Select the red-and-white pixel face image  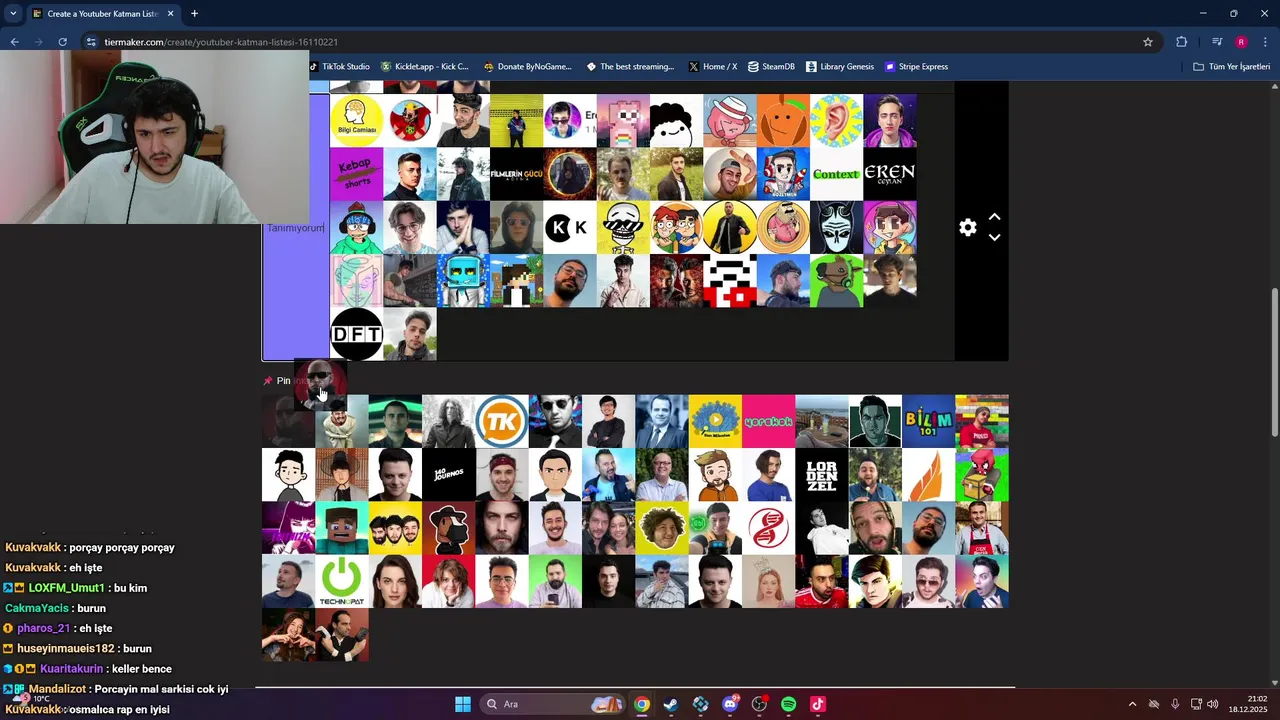(x=729, y=281)
